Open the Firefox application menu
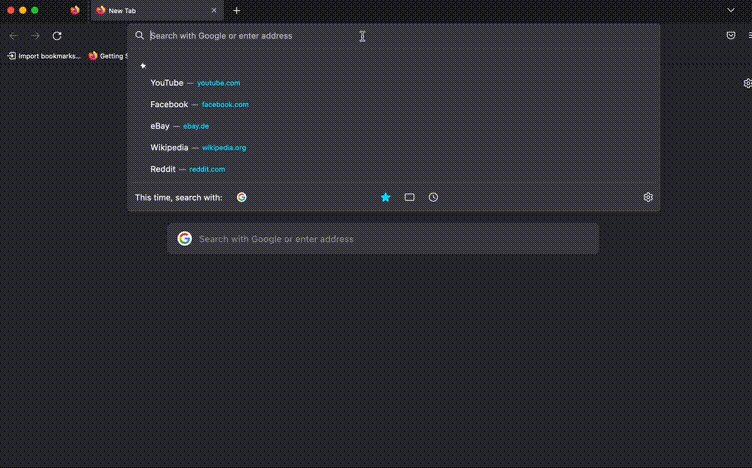This screenshot has height=468, width=752. coord(749,35)
